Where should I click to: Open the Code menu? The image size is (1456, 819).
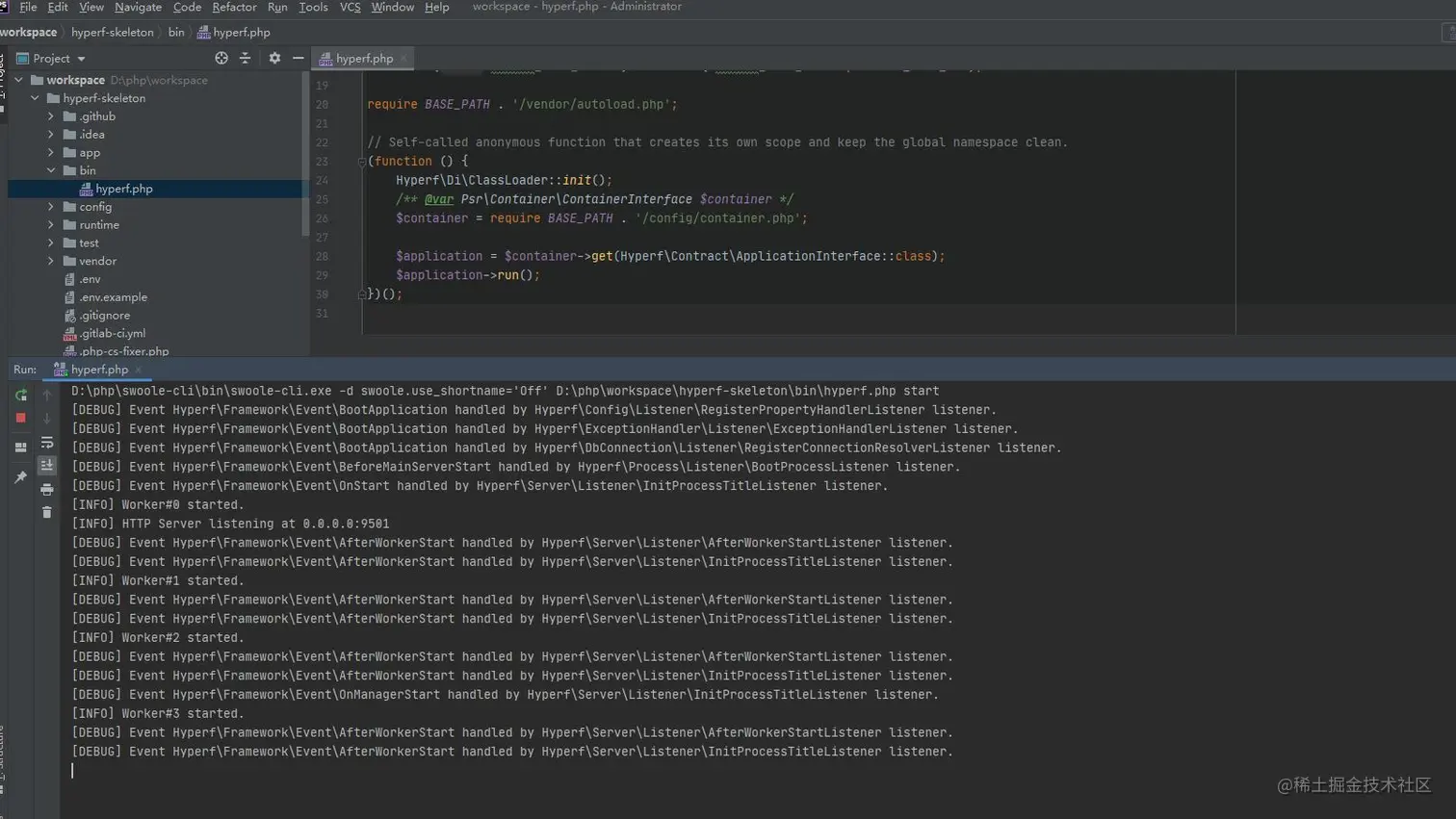point(187,7)
